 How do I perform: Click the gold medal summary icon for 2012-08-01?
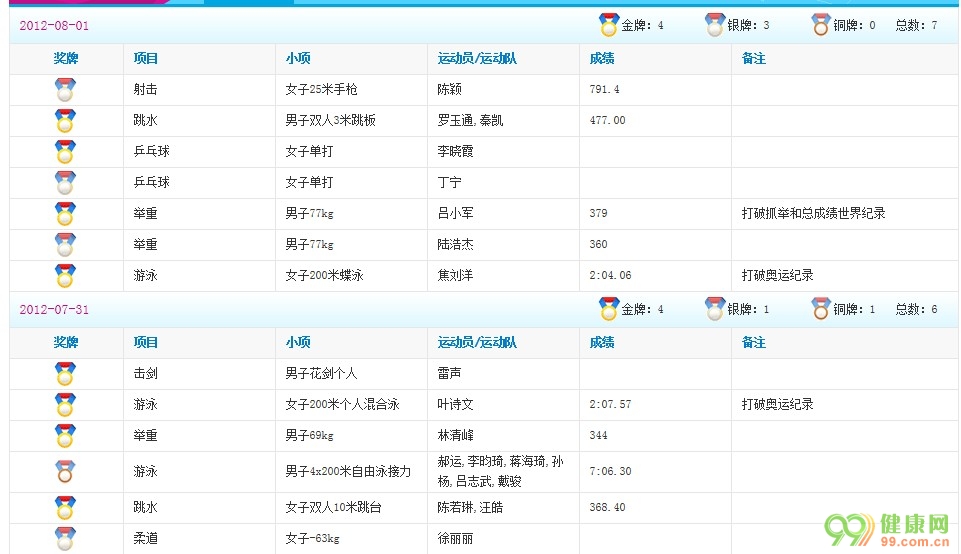coord(608,25)
